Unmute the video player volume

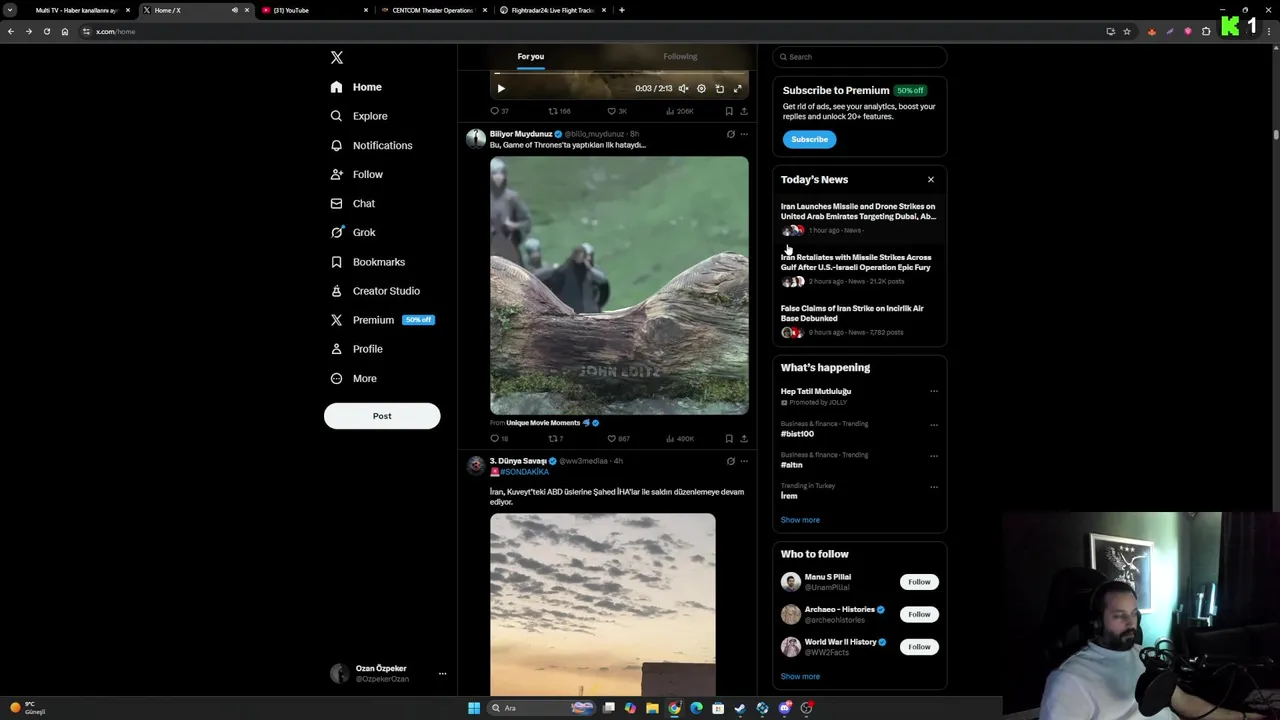coord(683,88)
